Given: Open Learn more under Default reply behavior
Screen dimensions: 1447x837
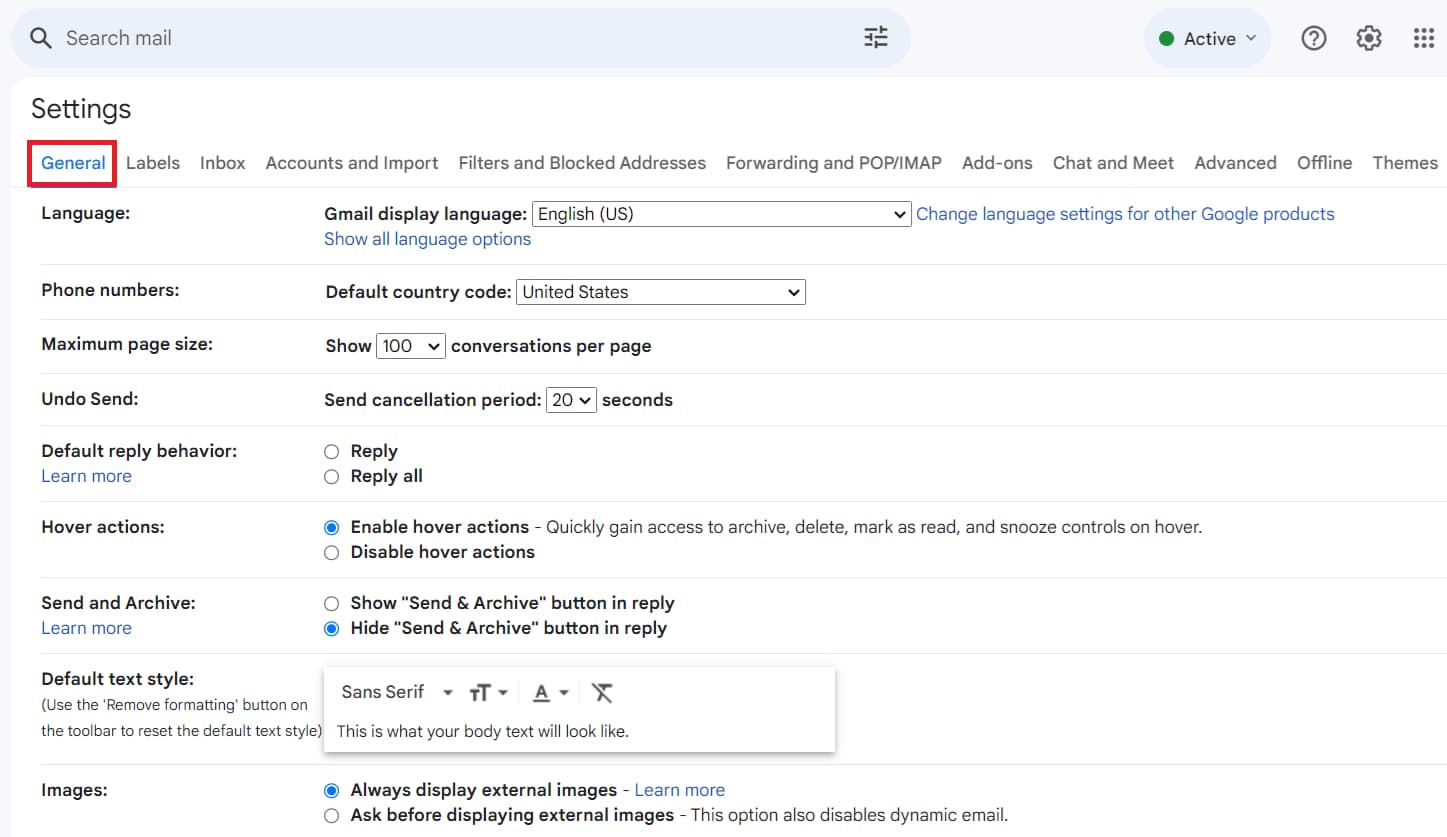Looking at the screenshot, I should point(86,476).
